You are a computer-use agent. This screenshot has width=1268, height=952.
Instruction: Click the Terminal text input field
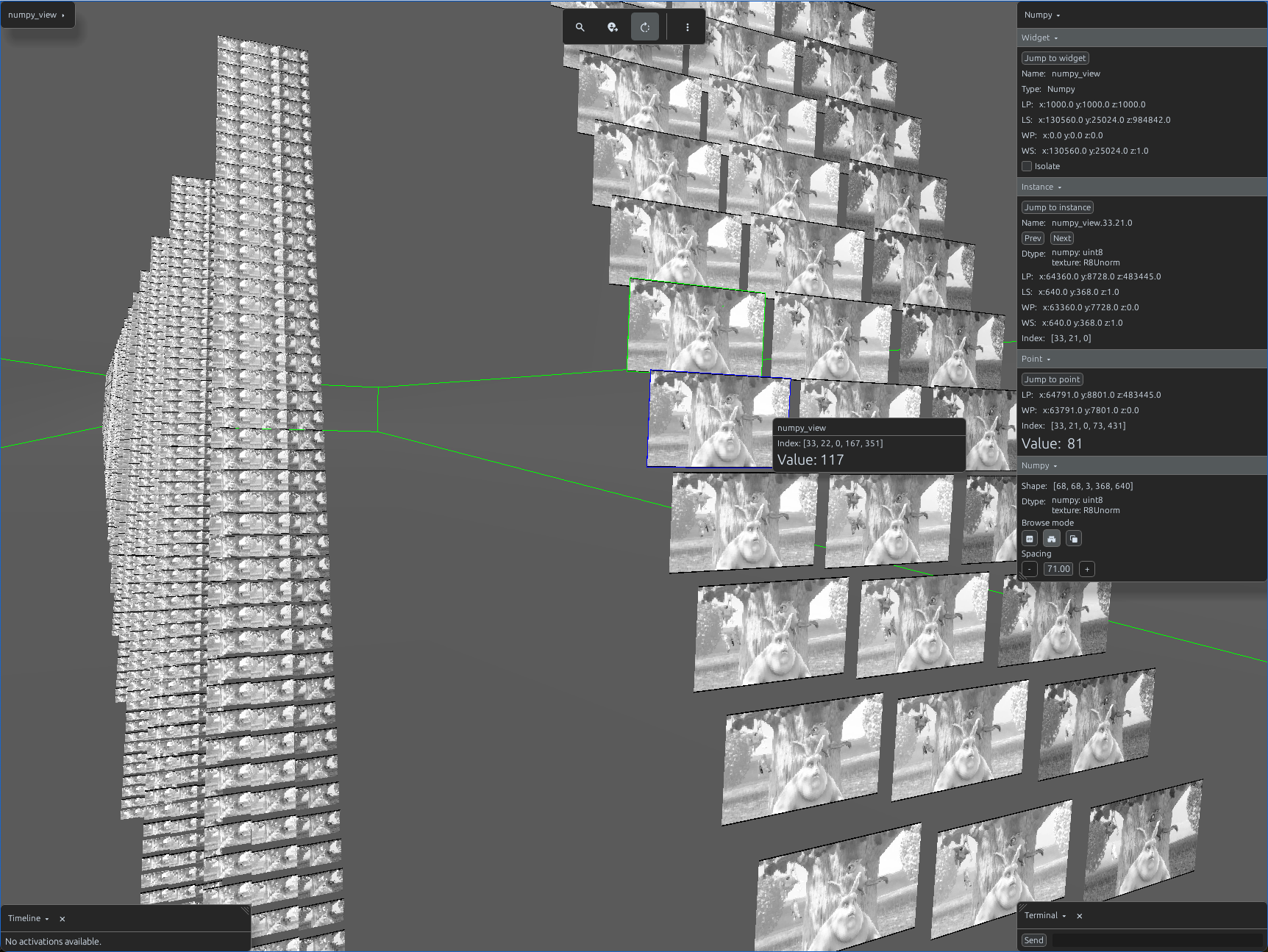(x=1157, y=940)
